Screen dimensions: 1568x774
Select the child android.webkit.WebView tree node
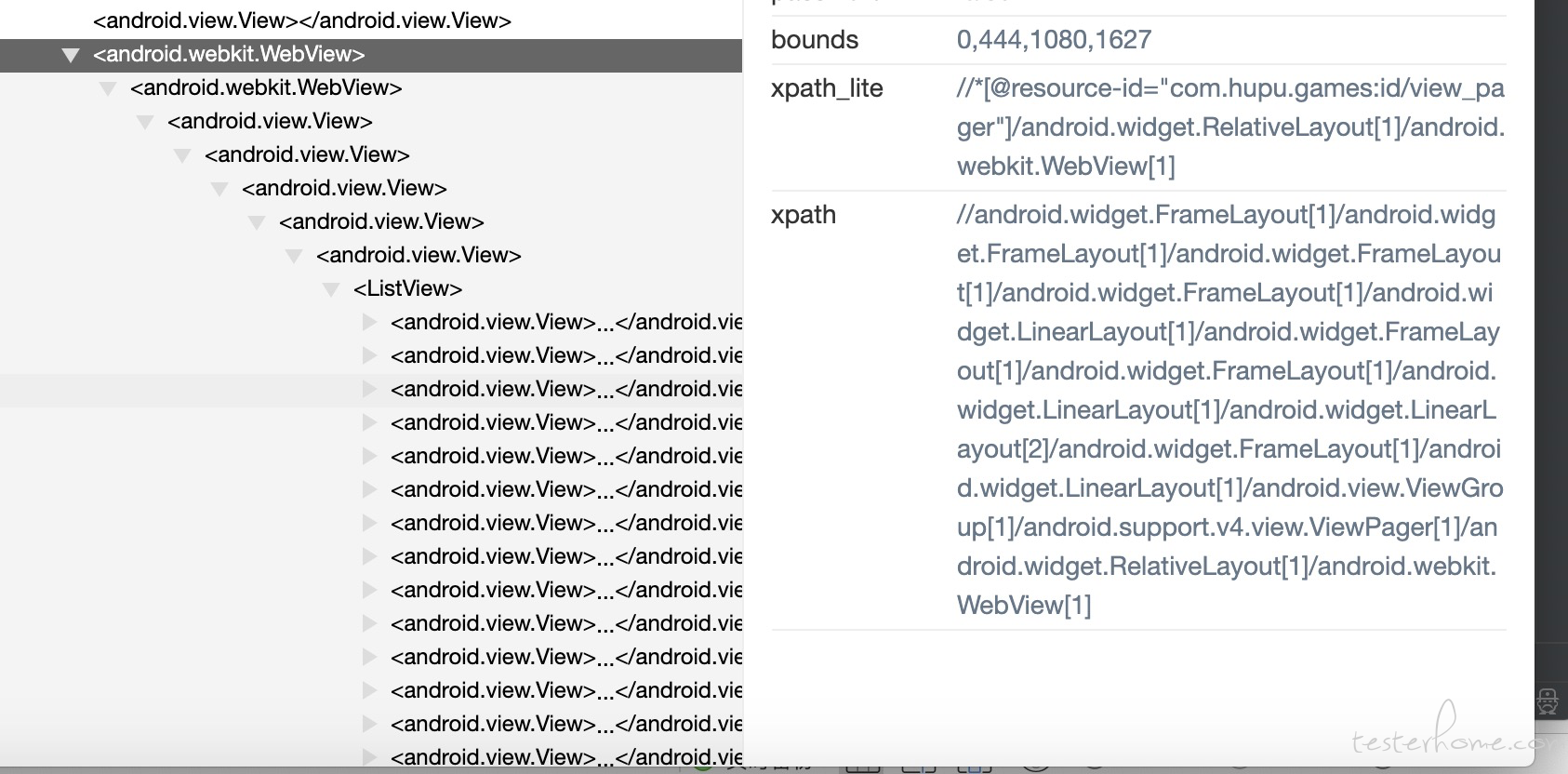point(266,87)
